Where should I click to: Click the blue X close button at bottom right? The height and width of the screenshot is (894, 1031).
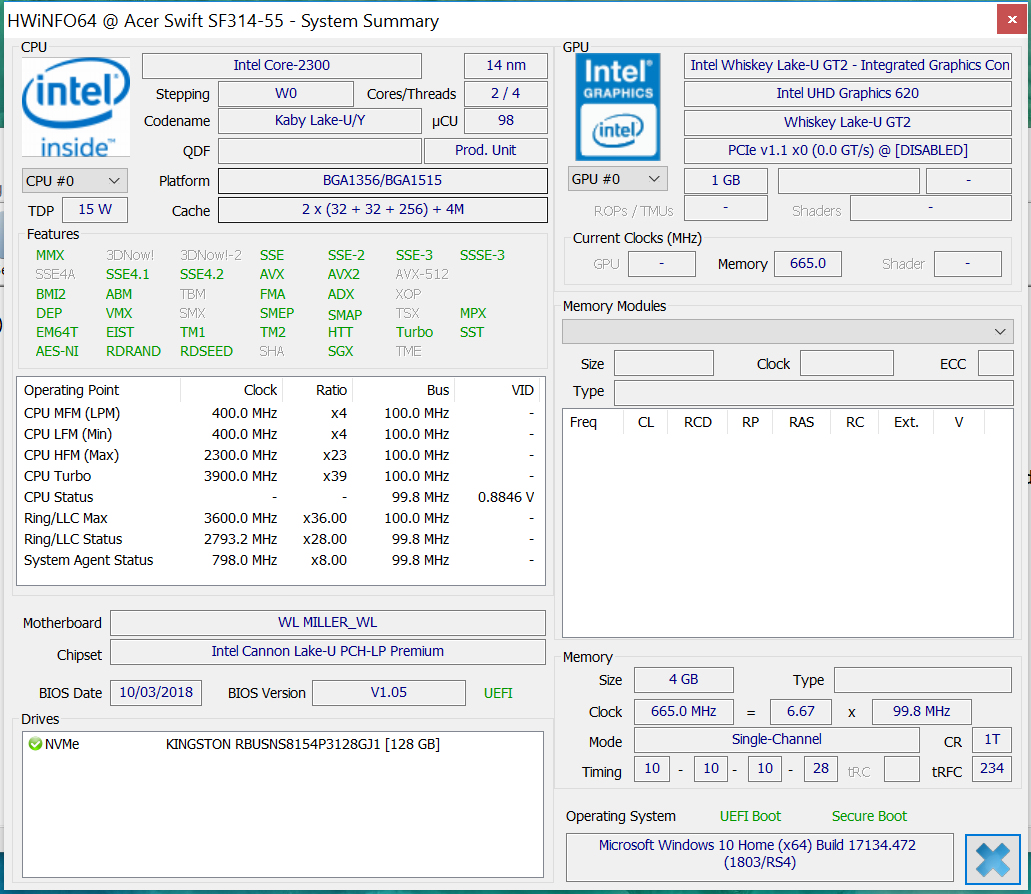(x=992, y=859)
